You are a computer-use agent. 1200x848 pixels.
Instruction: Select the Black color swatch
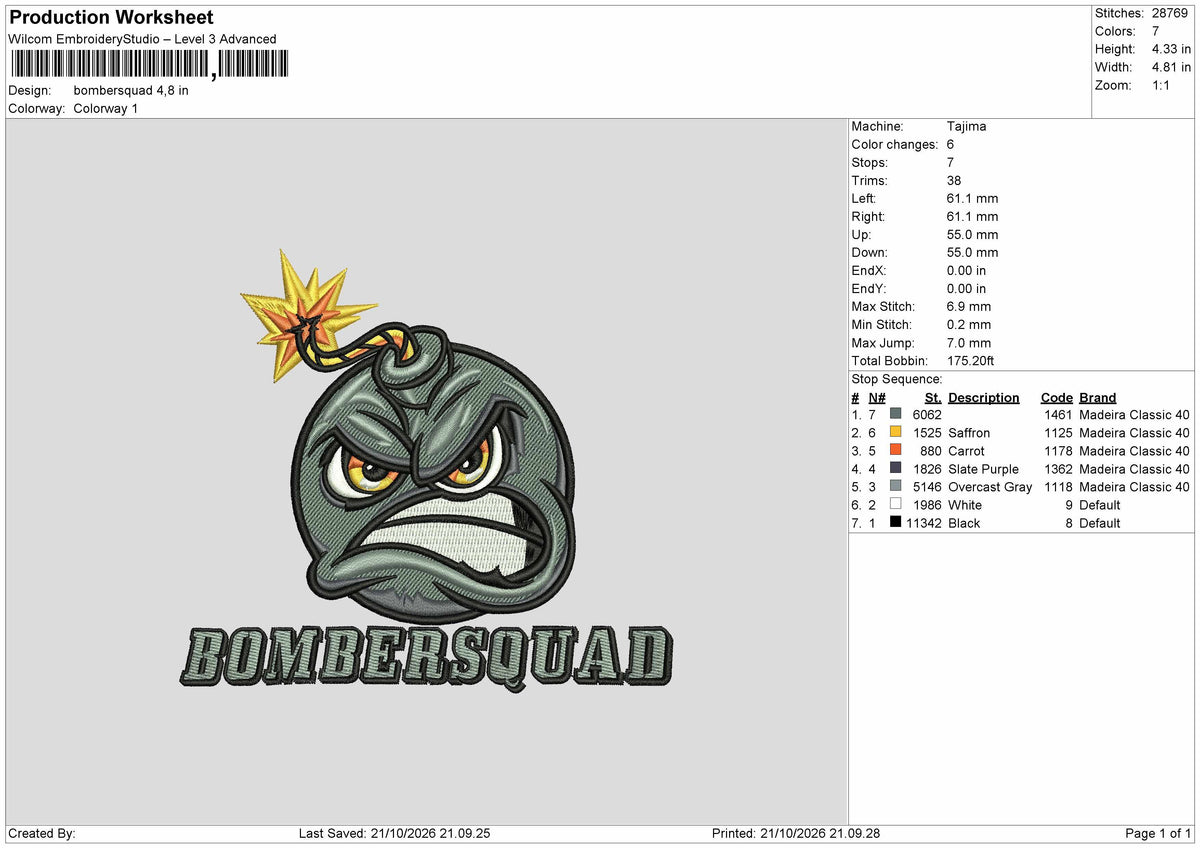(x=896, y=522)
